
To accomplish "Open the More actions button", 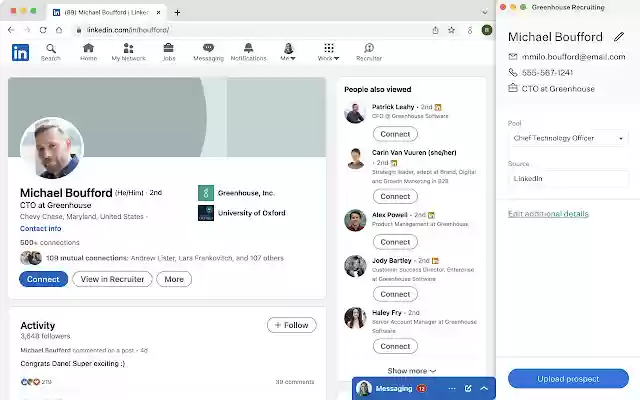I will click(174, 279).
